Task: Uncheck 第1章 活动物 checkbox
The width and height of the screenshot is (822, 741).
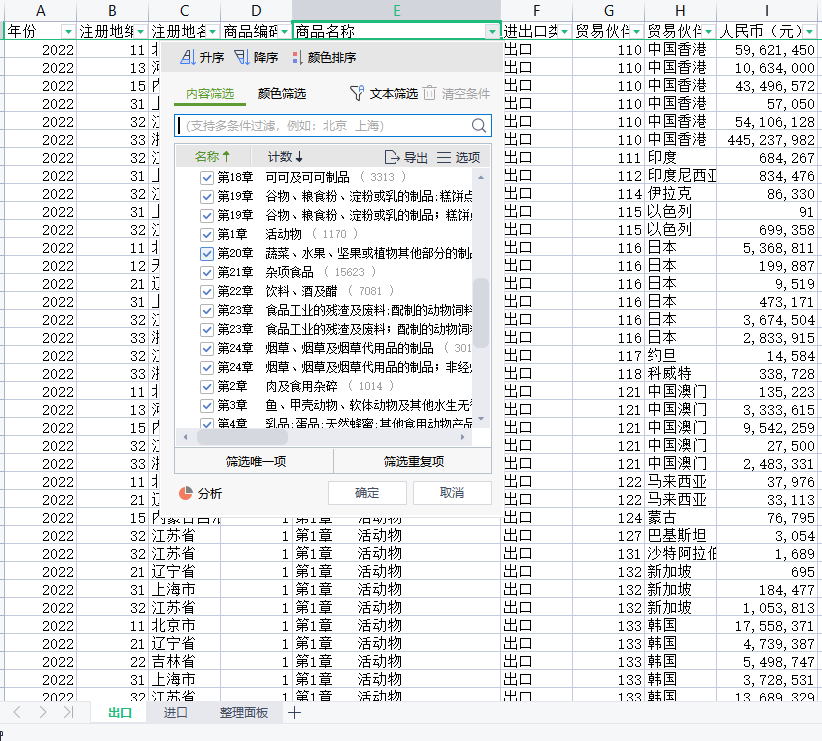Action: [x=207, y=234]
